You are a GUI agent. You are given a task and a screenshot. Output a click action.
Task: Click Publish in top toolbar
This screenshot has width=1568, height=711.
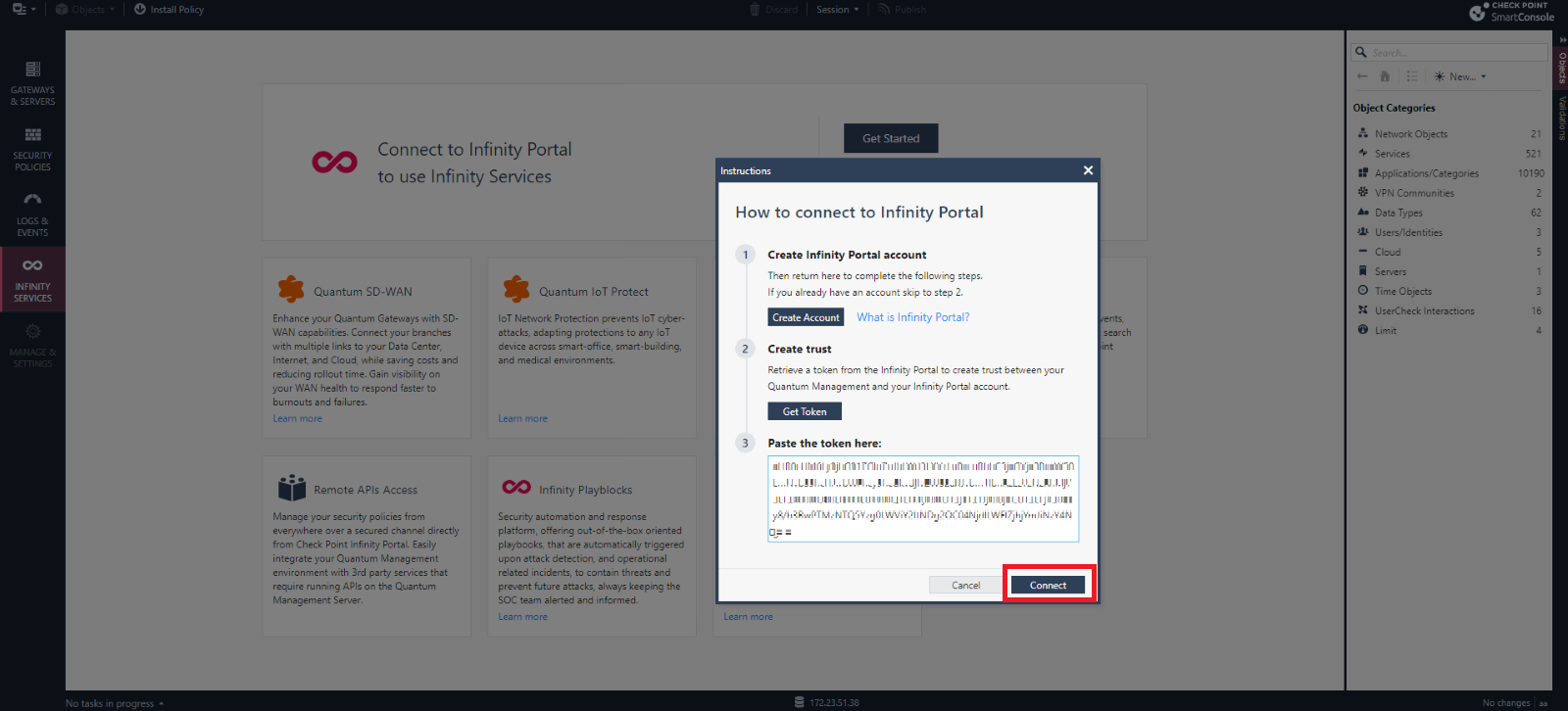903,9
